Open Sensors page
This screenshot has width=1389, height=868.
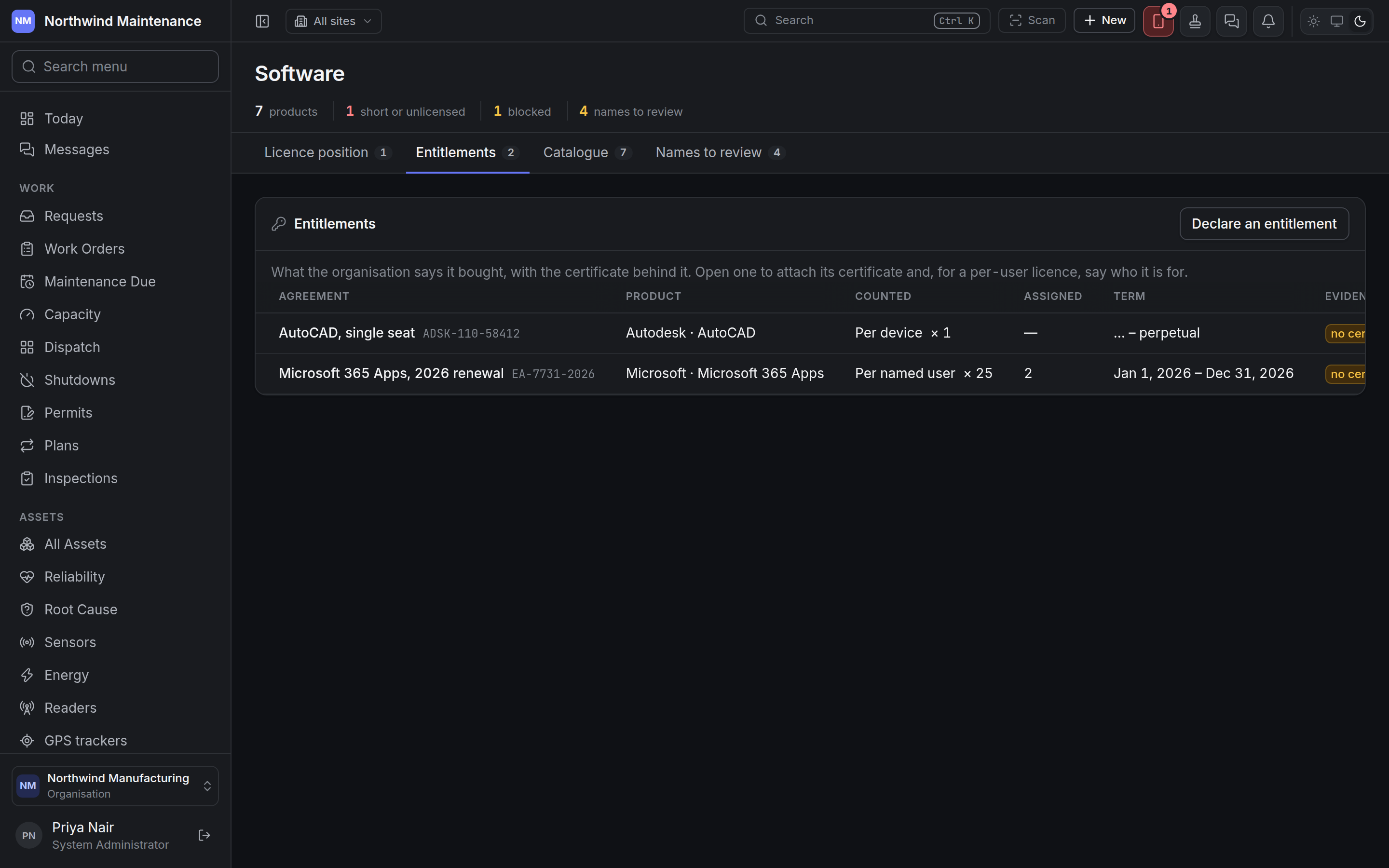click(x=115, y=642)
